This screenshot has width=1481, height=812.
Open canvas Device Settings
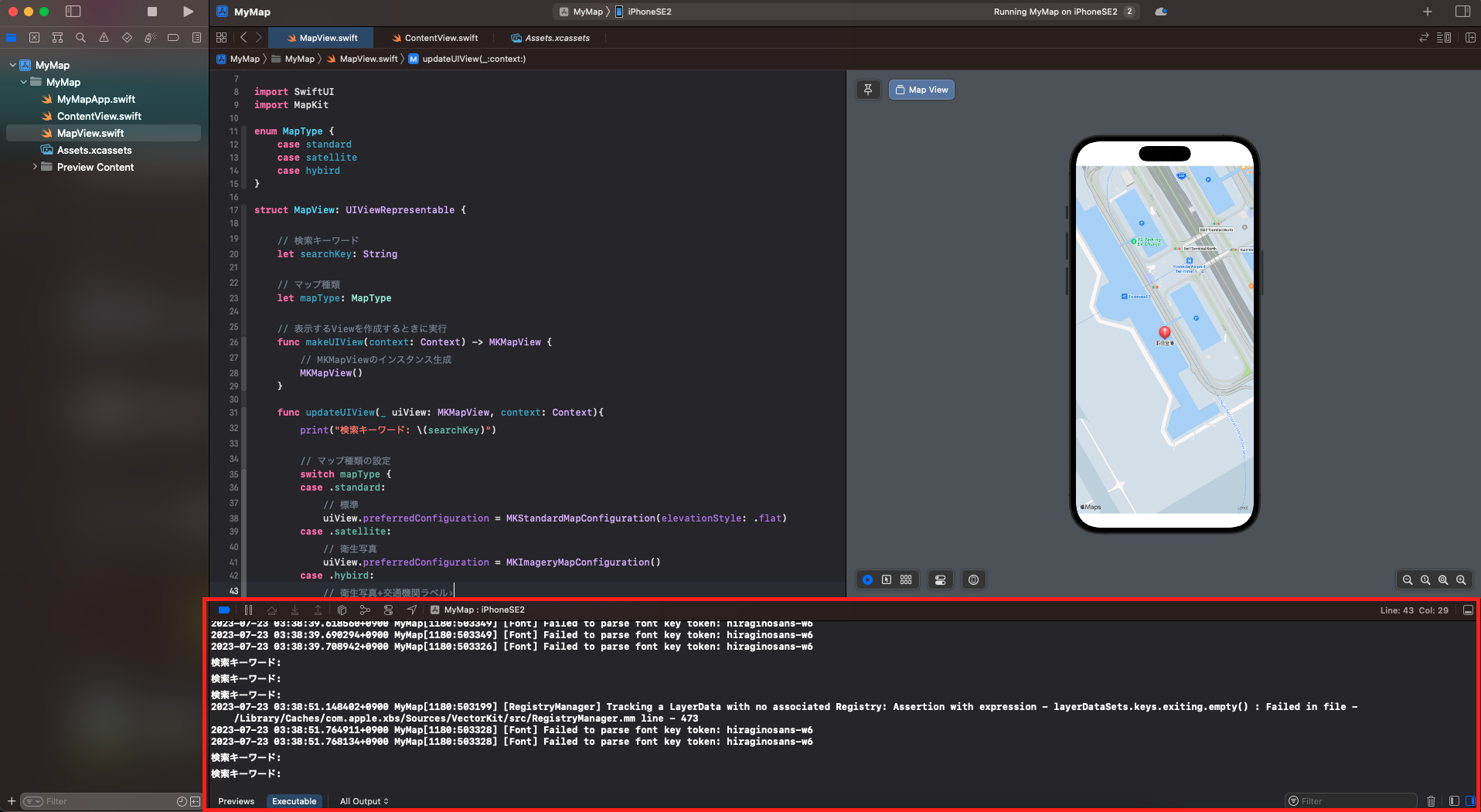(940, 579)
